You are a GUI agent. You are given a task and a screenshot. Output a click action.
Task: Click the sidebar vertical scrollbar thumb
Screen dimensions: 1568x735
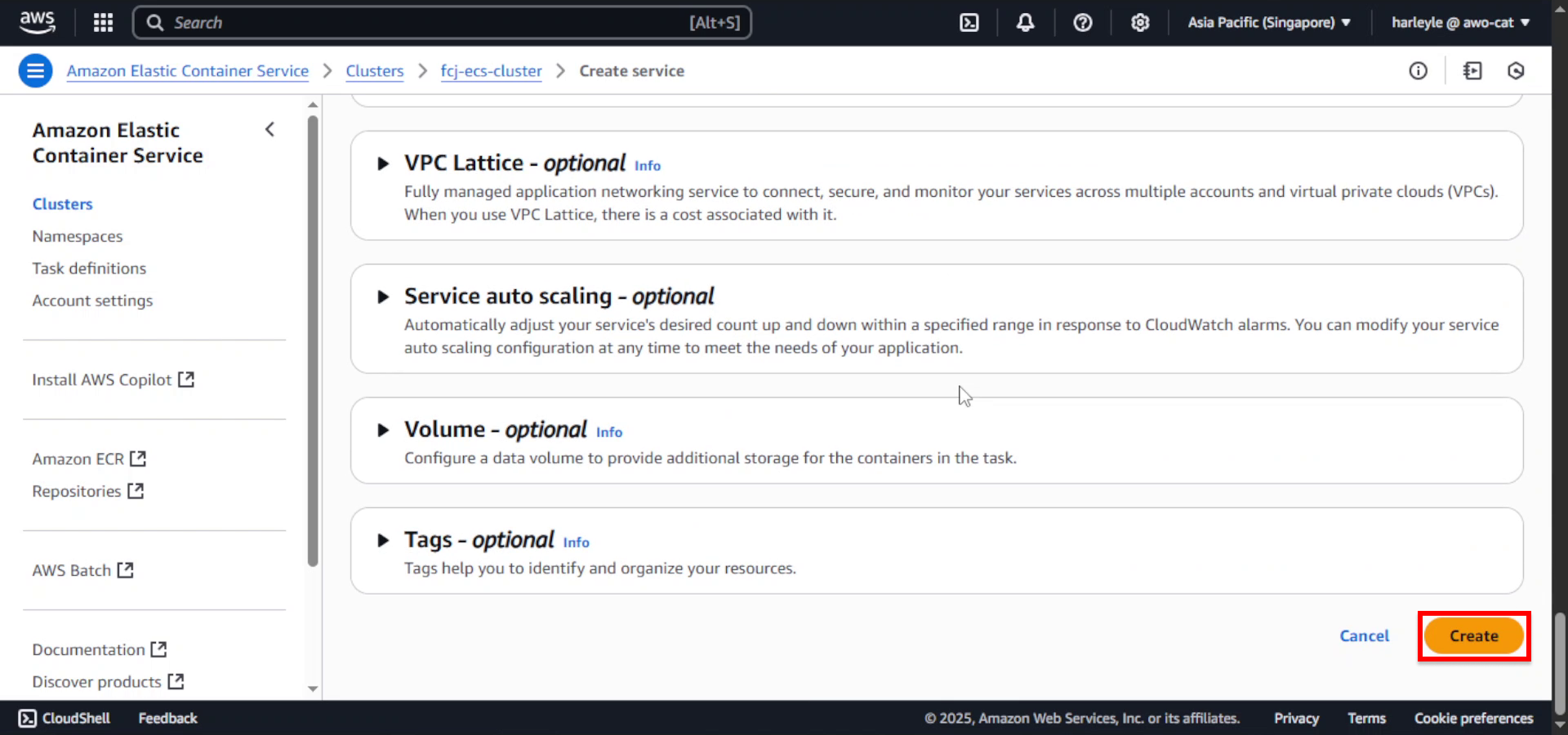click(x=313, y=341)
